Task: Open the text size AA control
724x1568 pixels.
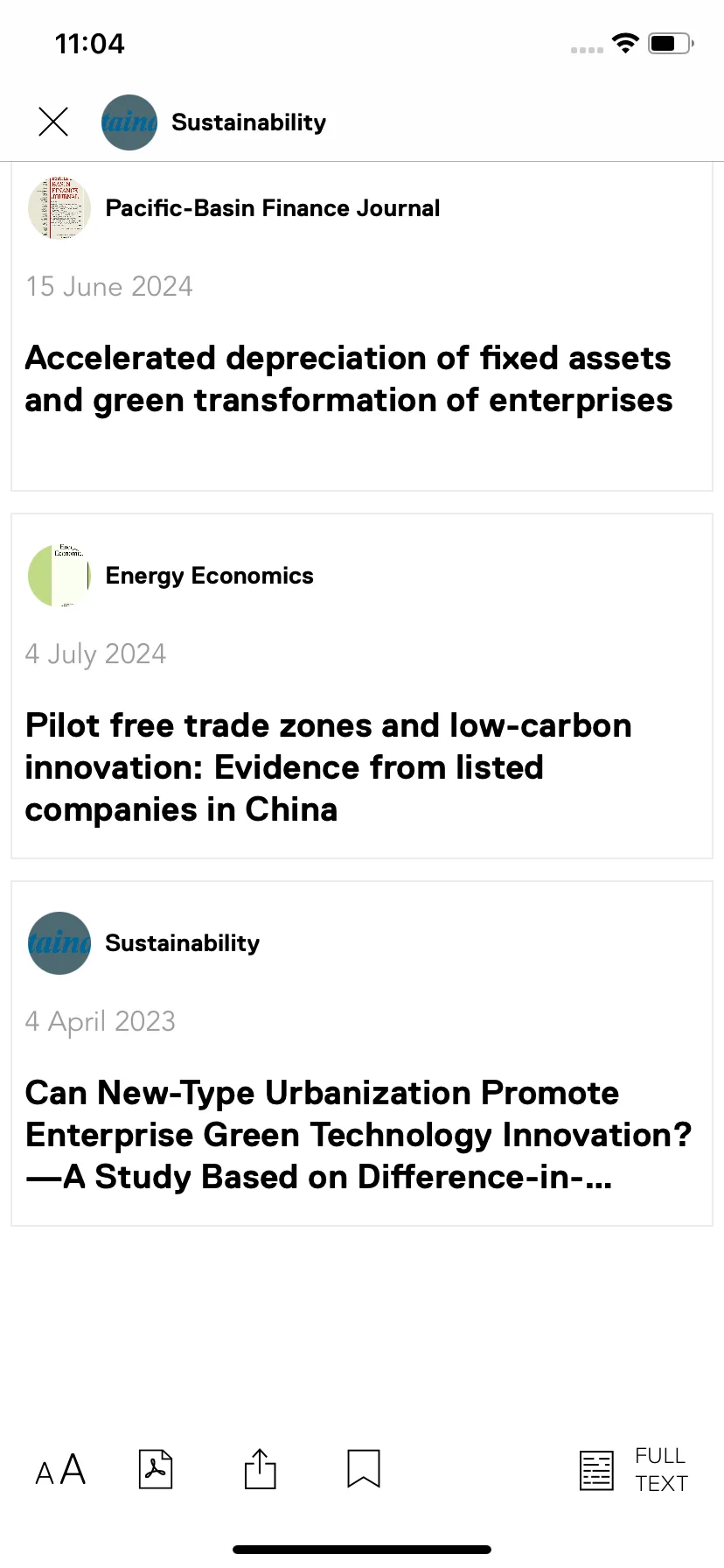Action: 60,1470
